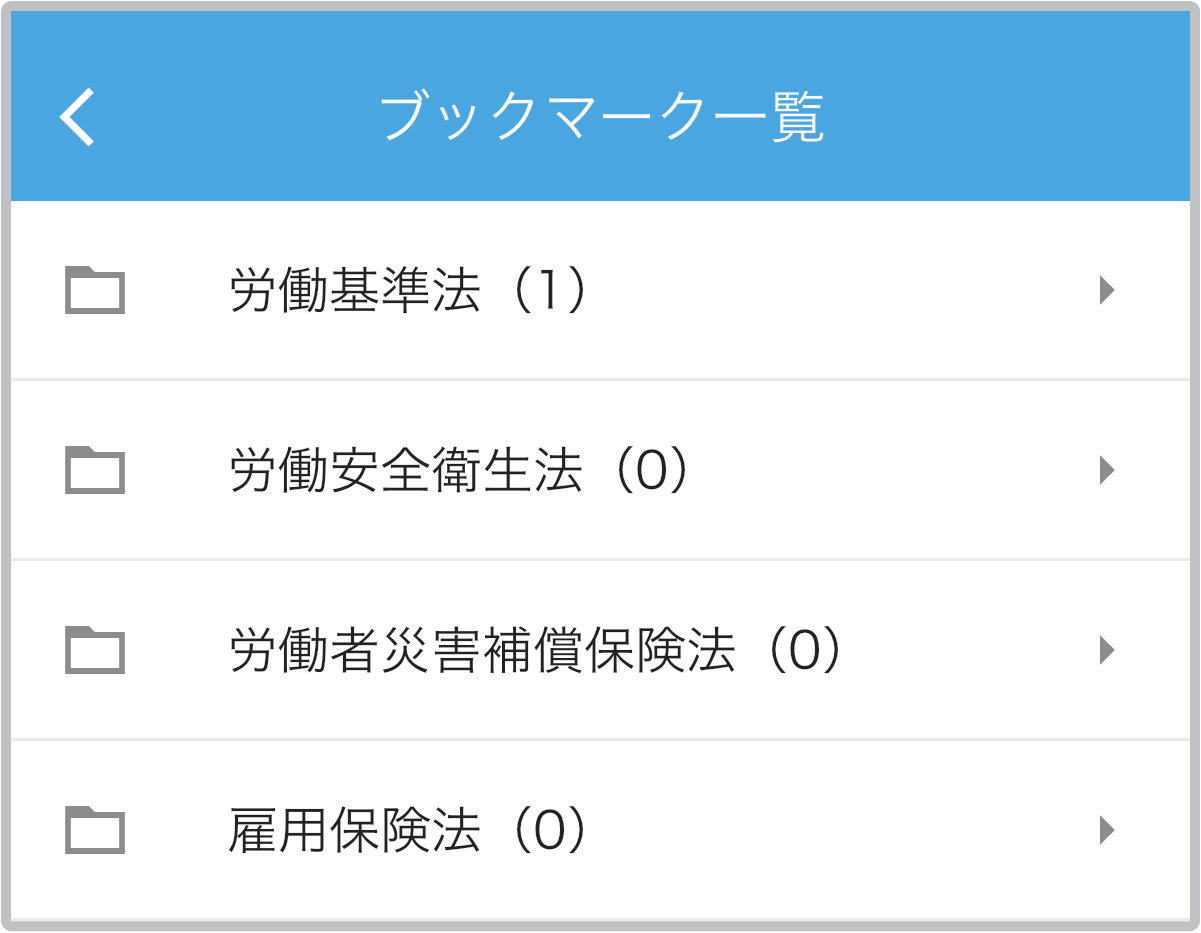Select the folder icon for 雇用保険法
The height and width of the screenshot is (933, 1201).
(95, 830)
